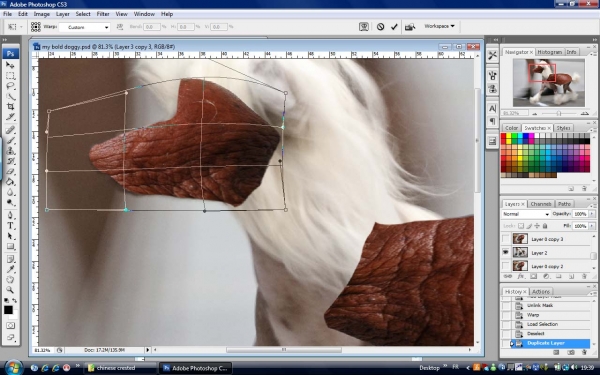Open the layer style fx menu
The width and height of the screenshot is (600, 375).
click(520, 276)
